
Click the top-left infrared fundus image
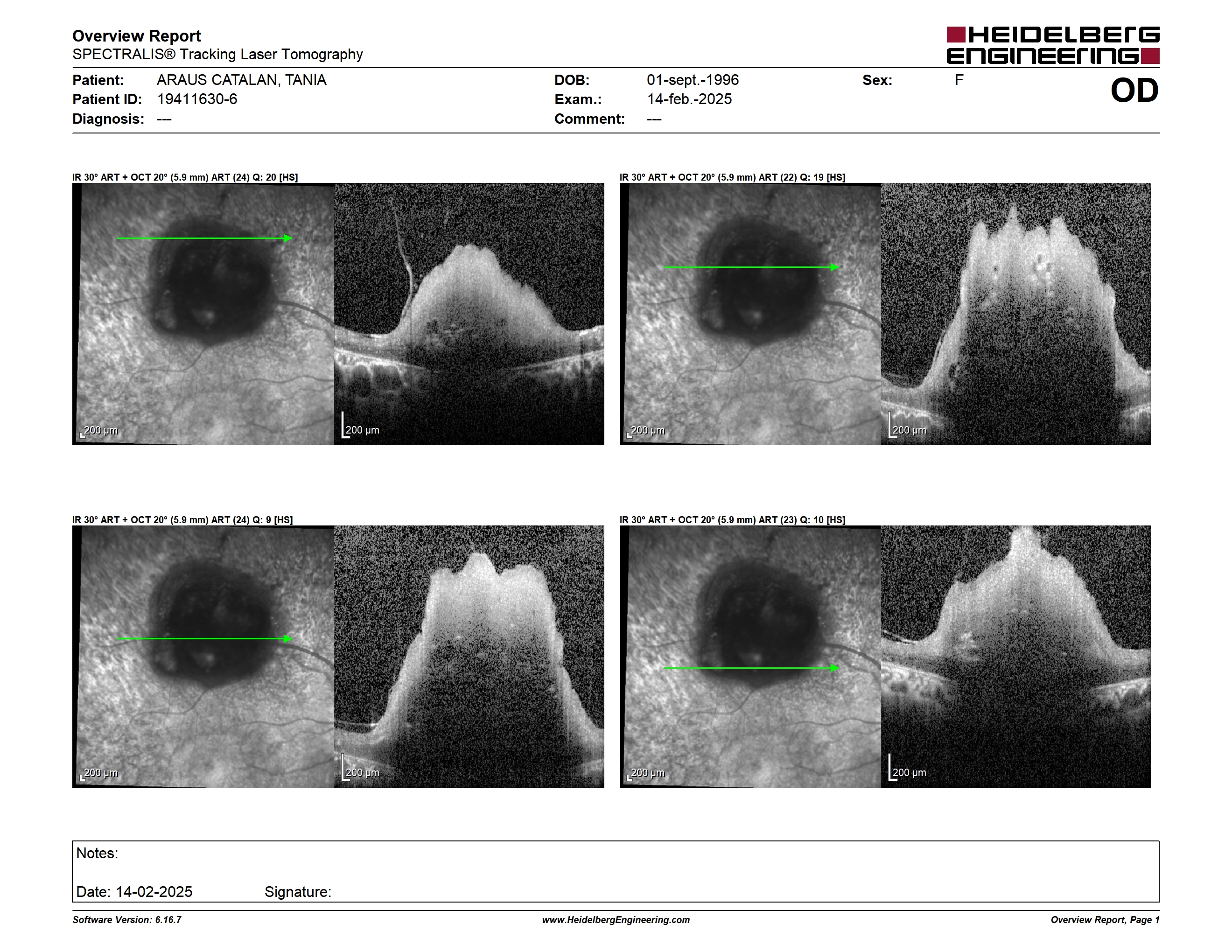point(203,314)
